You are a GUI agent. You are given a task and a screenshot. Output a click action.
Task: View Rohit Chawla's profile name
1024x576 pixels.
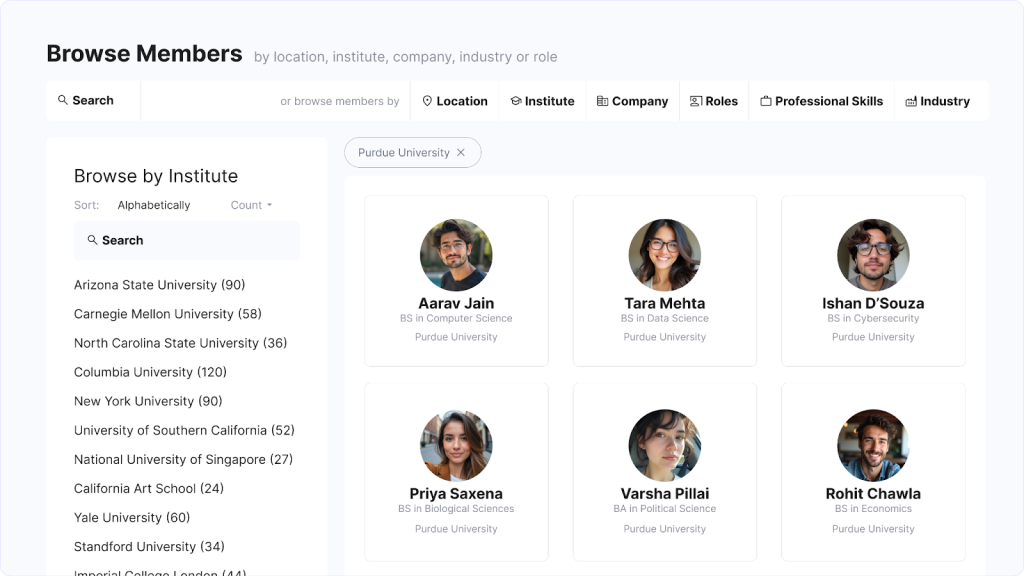click(873, 493)
